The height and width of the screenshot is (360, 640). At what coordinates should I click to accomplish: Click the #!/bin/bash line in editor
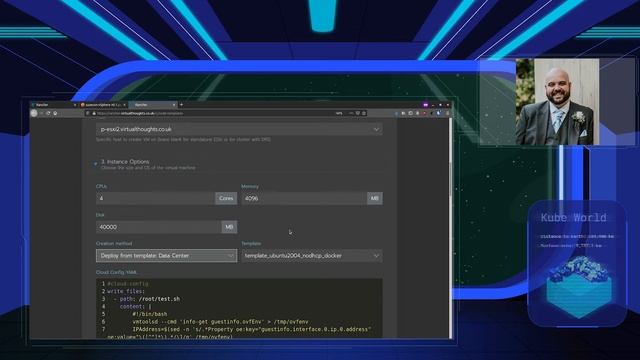click(149, 314)
